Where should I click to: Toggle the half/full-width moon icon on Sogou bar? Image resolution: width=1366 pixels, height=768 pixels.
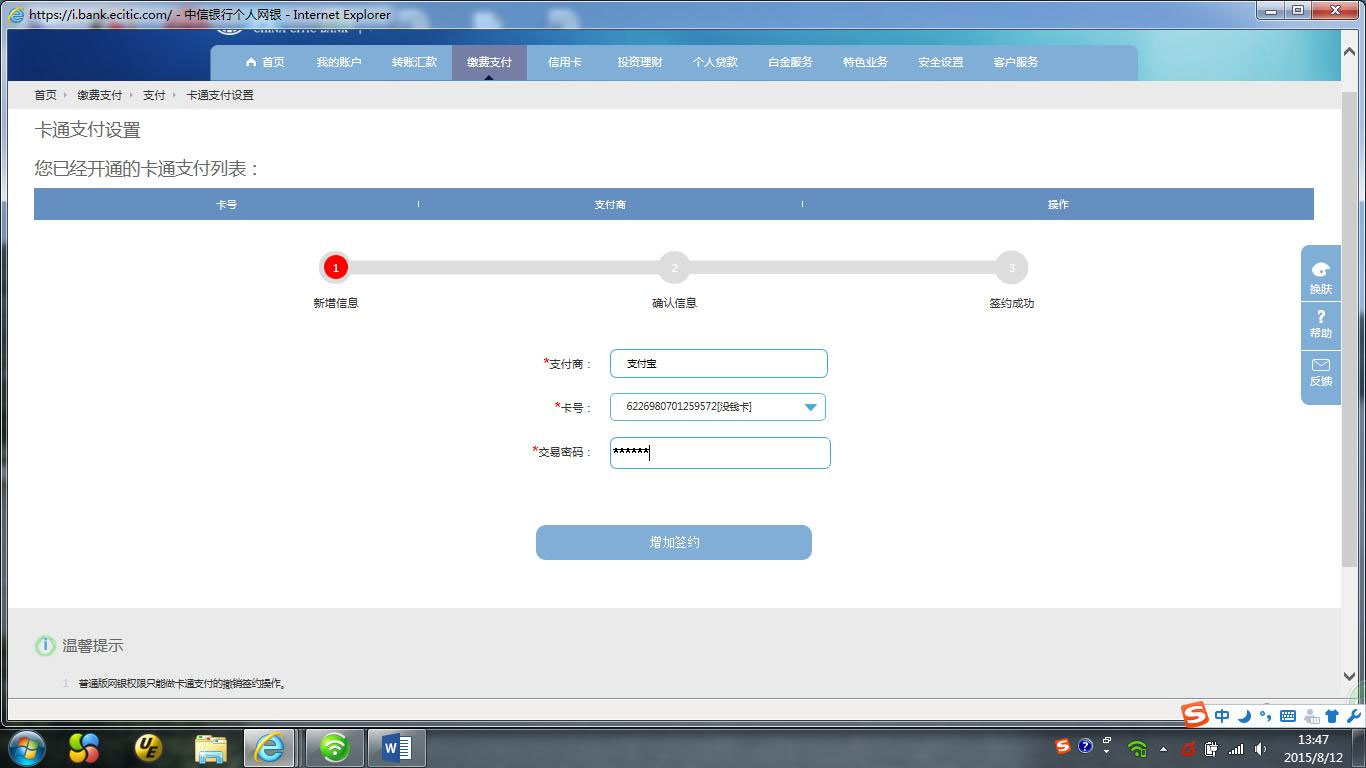point(1244,716)
